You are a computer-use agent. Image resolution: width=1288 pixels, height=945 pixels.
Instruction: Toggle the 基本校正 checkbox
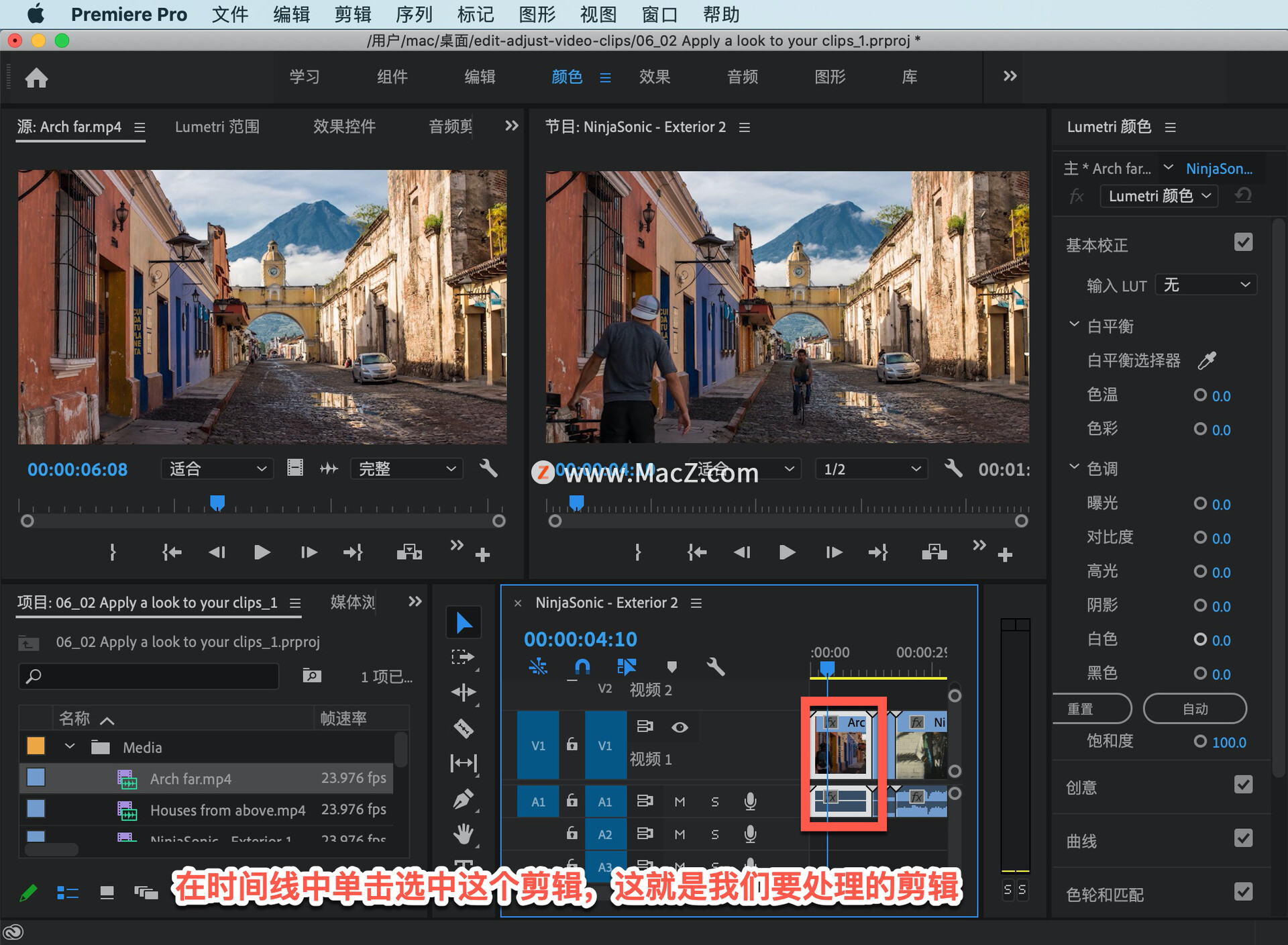click(1243, 242)
